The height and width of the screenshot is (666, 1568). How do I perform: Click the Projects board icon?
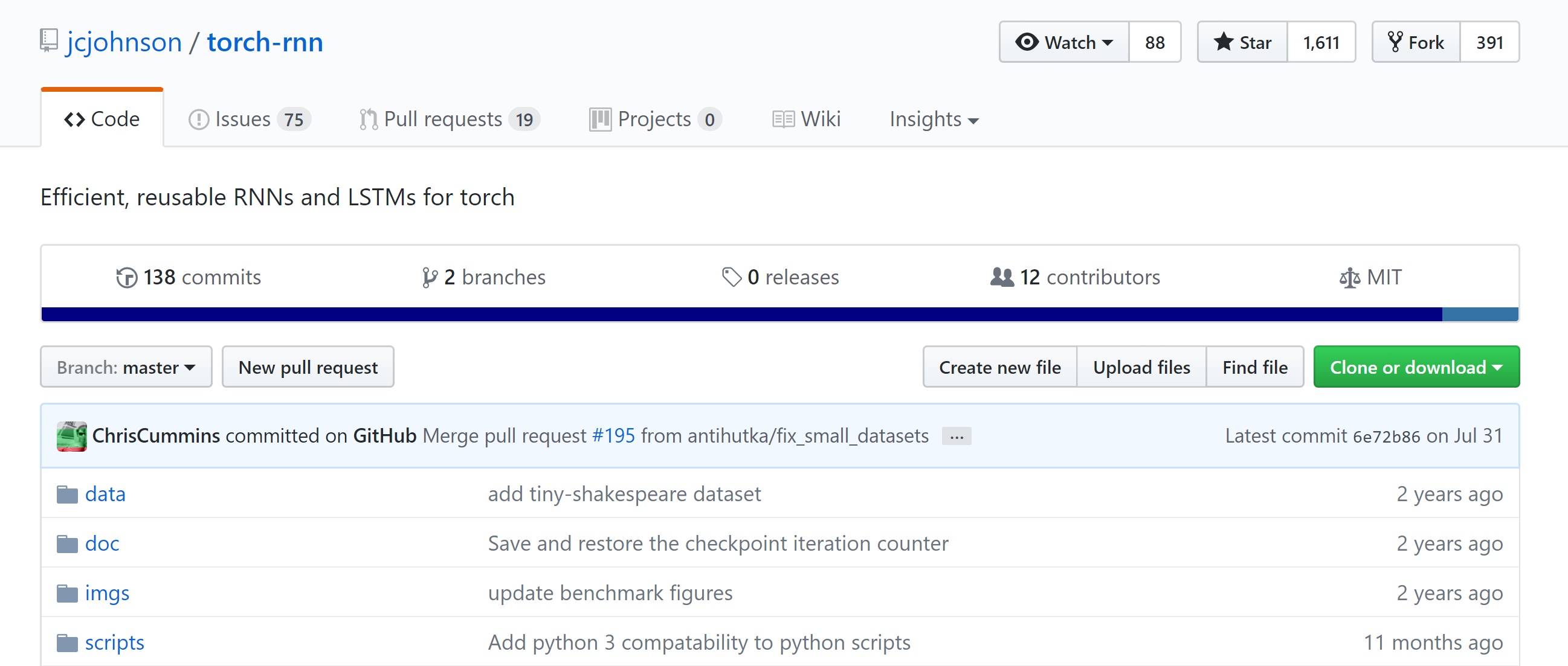click(x=600, y=119)
